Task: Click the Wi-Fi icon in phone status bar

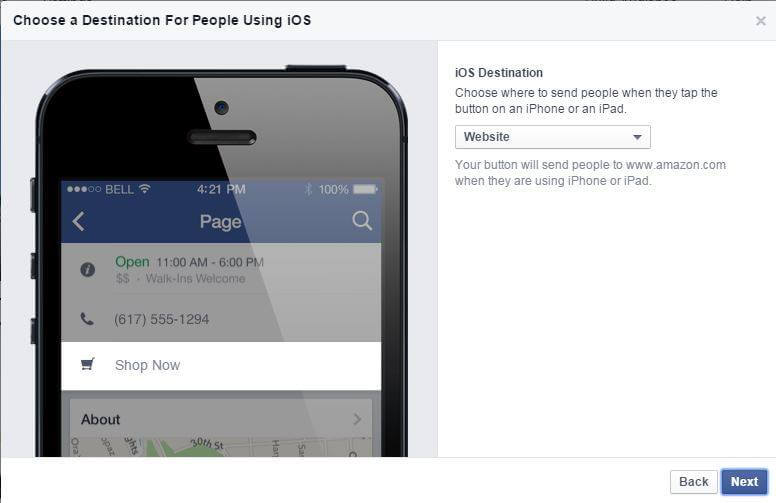Action: (x=145, y=189)
